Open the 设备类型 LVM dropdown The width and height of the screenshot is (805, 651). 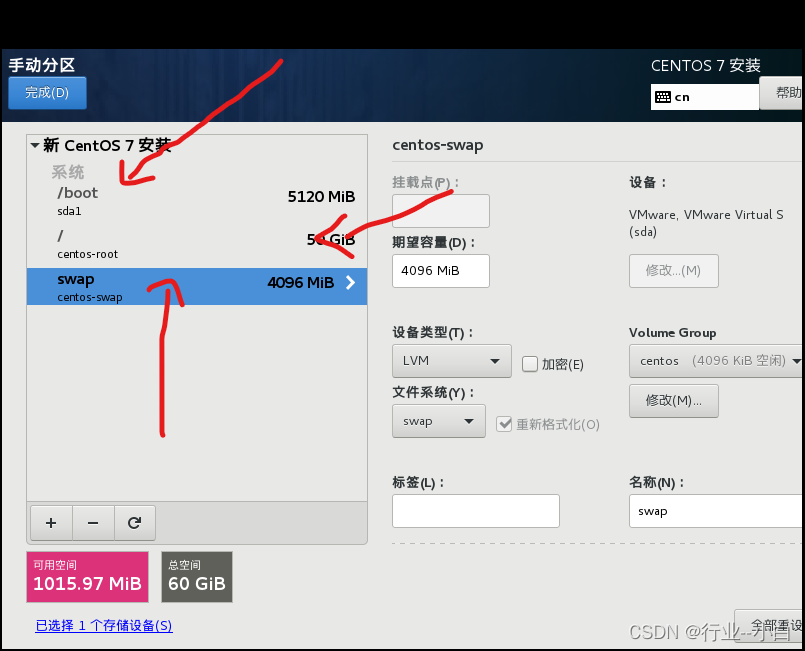[x=452, y=361]
